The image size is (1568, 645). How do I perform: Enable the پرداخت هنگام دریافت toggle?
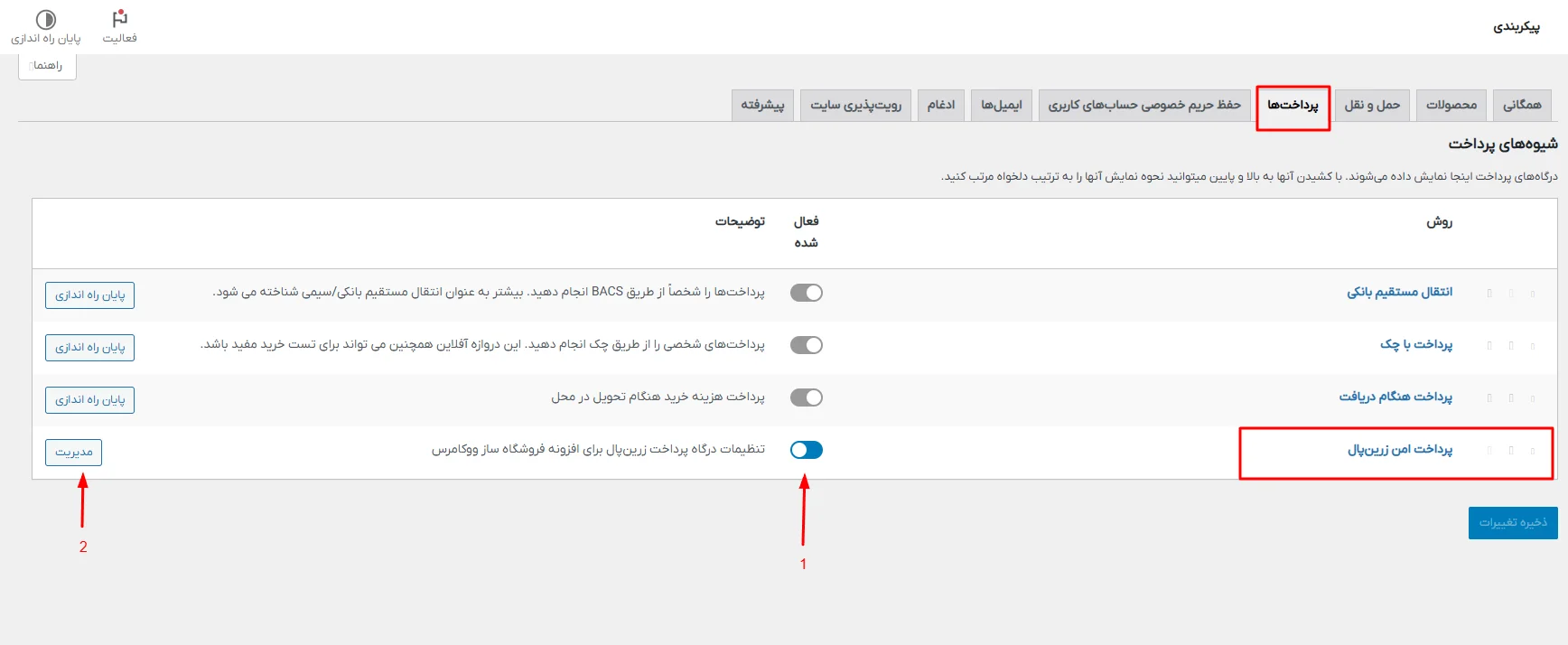807,397
